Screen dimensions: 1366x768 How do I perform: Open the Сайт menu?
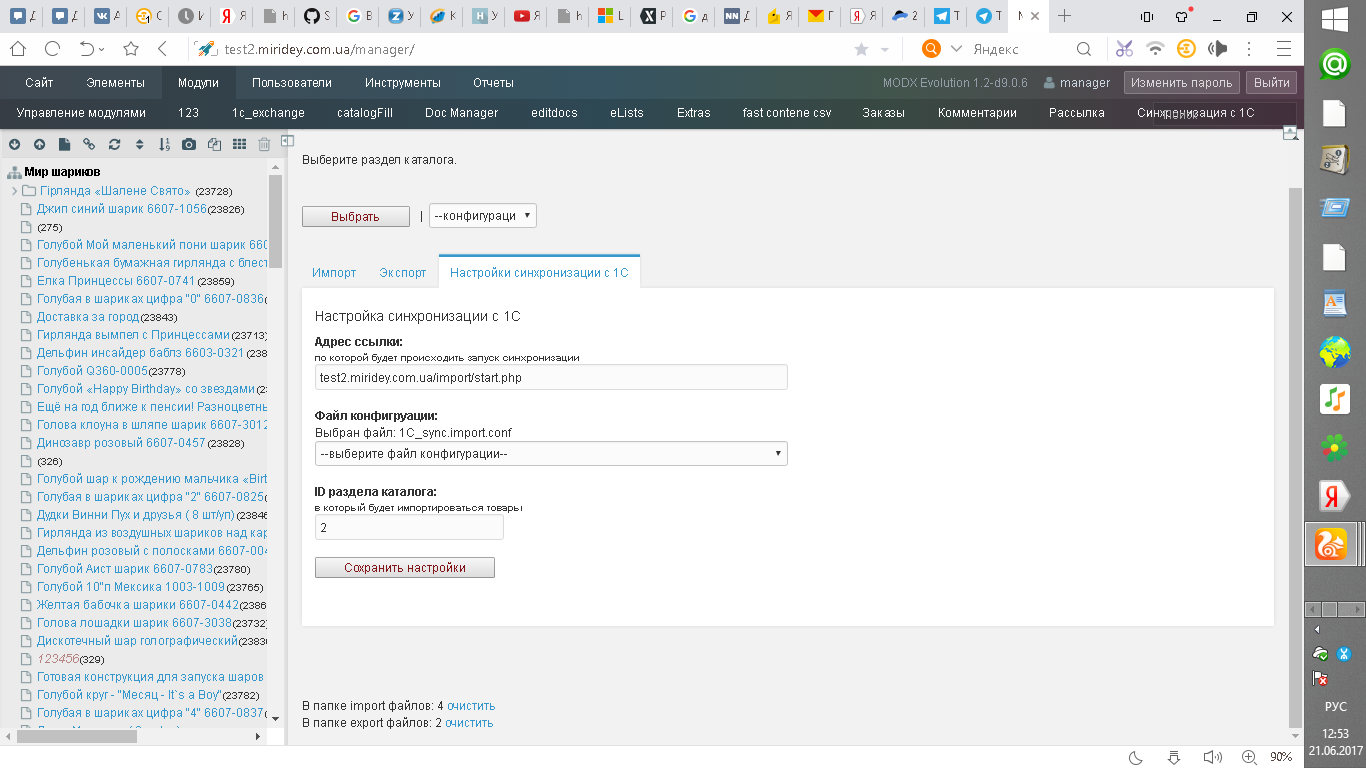[x=39, y=83]
